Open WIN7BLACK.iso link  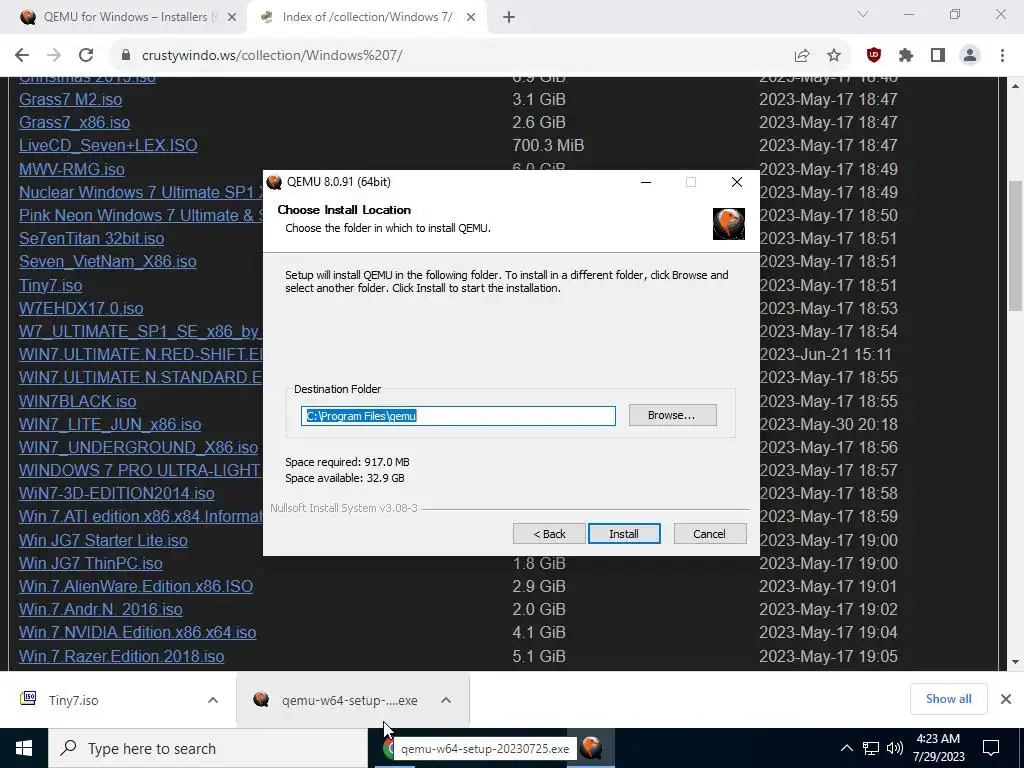point(78,401)
